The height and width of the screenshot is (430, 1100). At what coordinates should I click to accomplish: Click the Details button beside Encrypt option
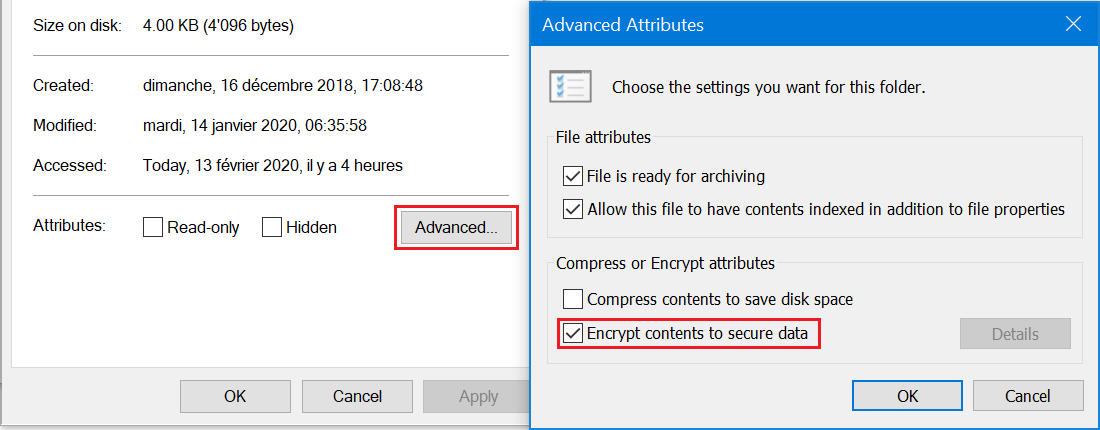(x=1015, y=334)
